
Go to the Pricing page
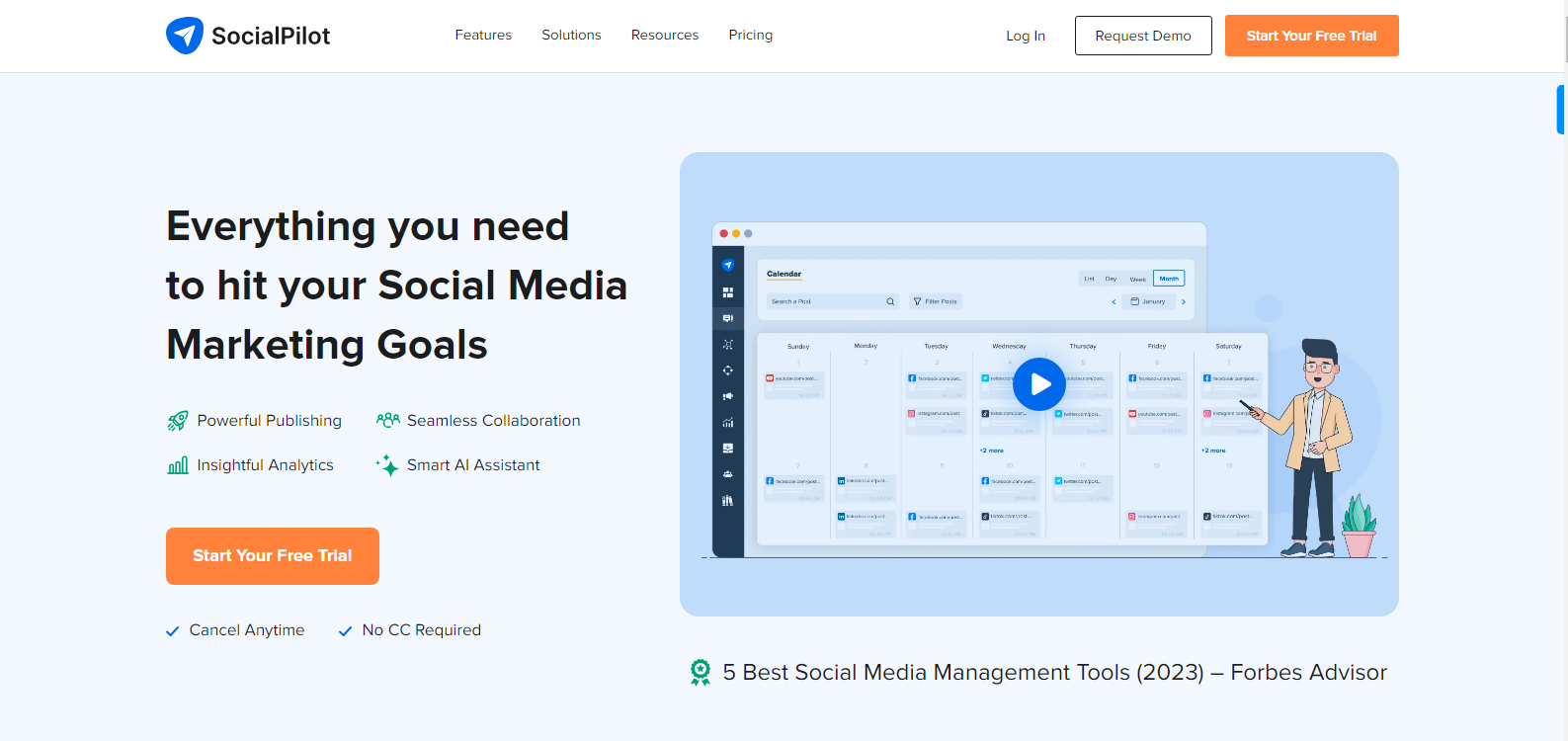(750, 35)
